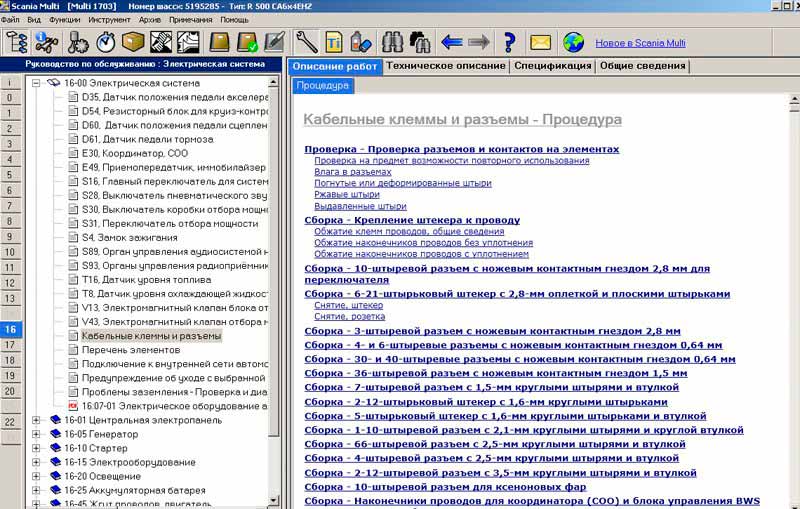This screenshot has width=800, height=509.
Task: Click the globe icon
Action: click(573, 42)
